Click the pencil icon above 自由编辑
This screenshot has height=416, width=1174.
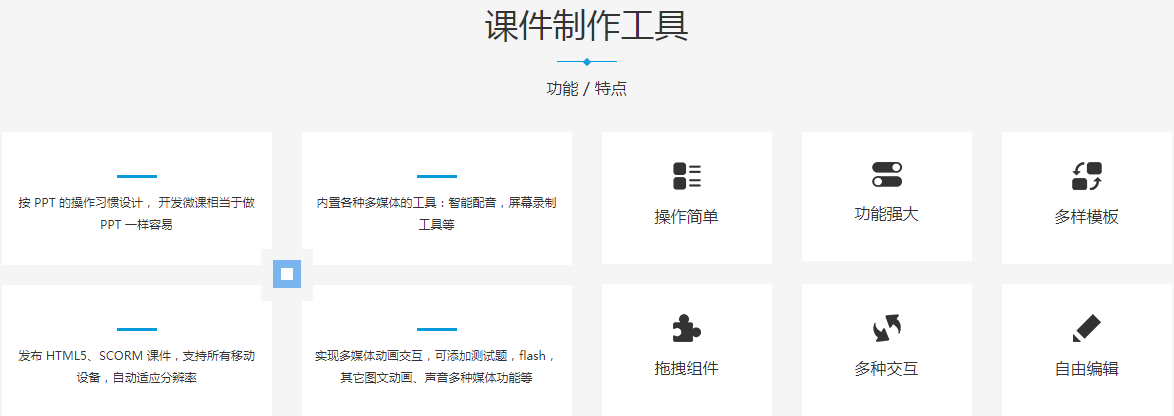click(1086, 328)
